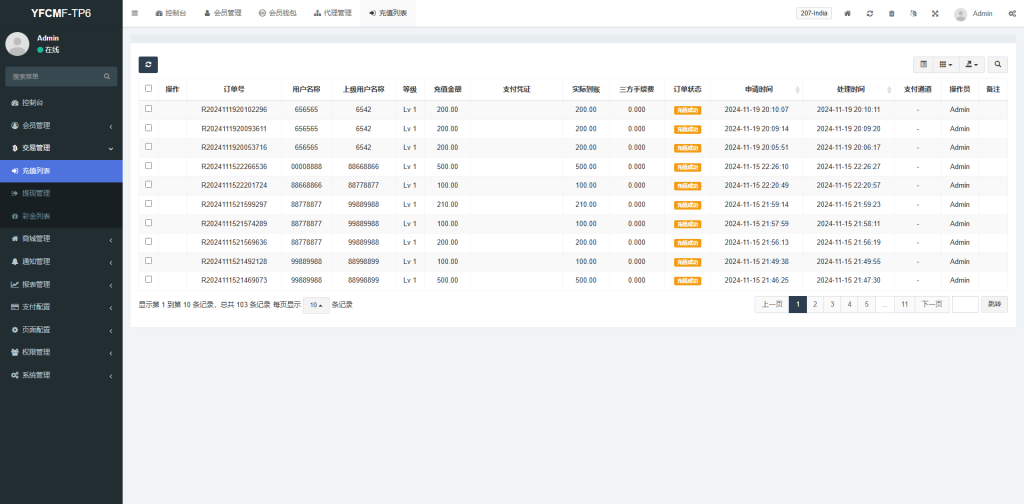Click the table refresh button

pyautogui.click(x=148, y=64)
